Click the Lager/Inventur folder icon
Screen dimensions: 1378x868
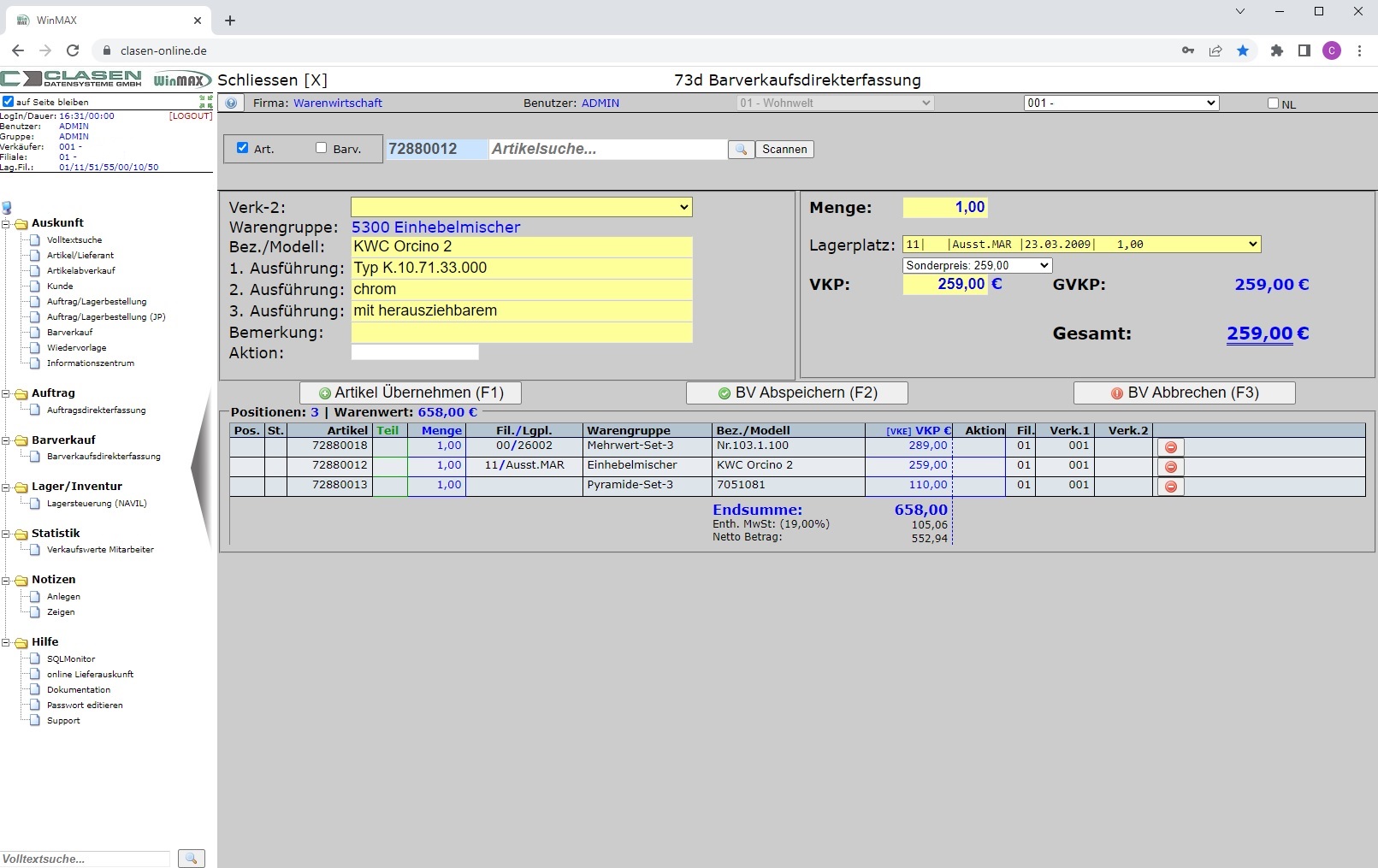coord(21,487)
